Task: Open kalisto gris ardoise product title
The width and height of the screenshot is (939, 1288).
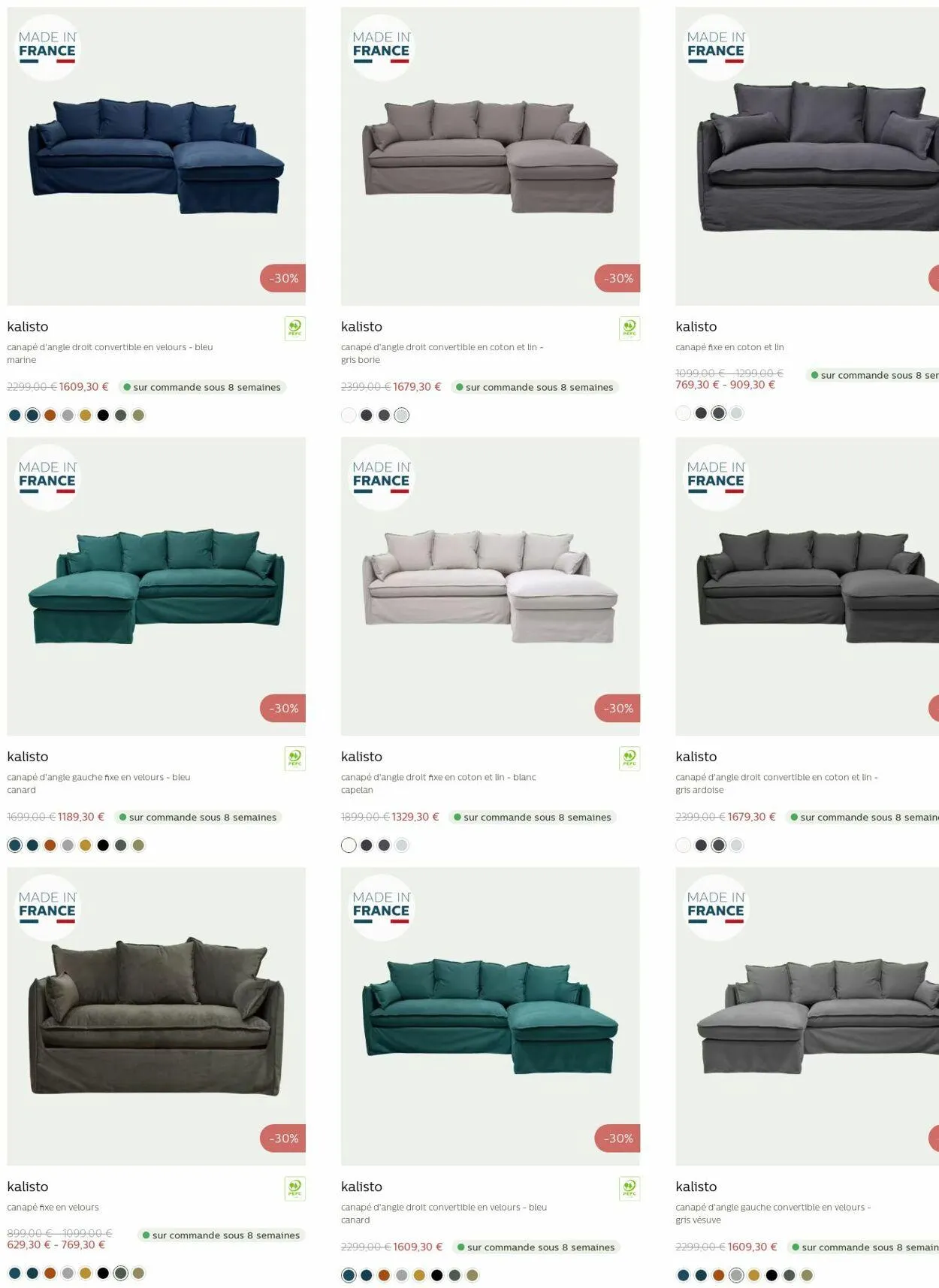Action: [x=696, y=757]
